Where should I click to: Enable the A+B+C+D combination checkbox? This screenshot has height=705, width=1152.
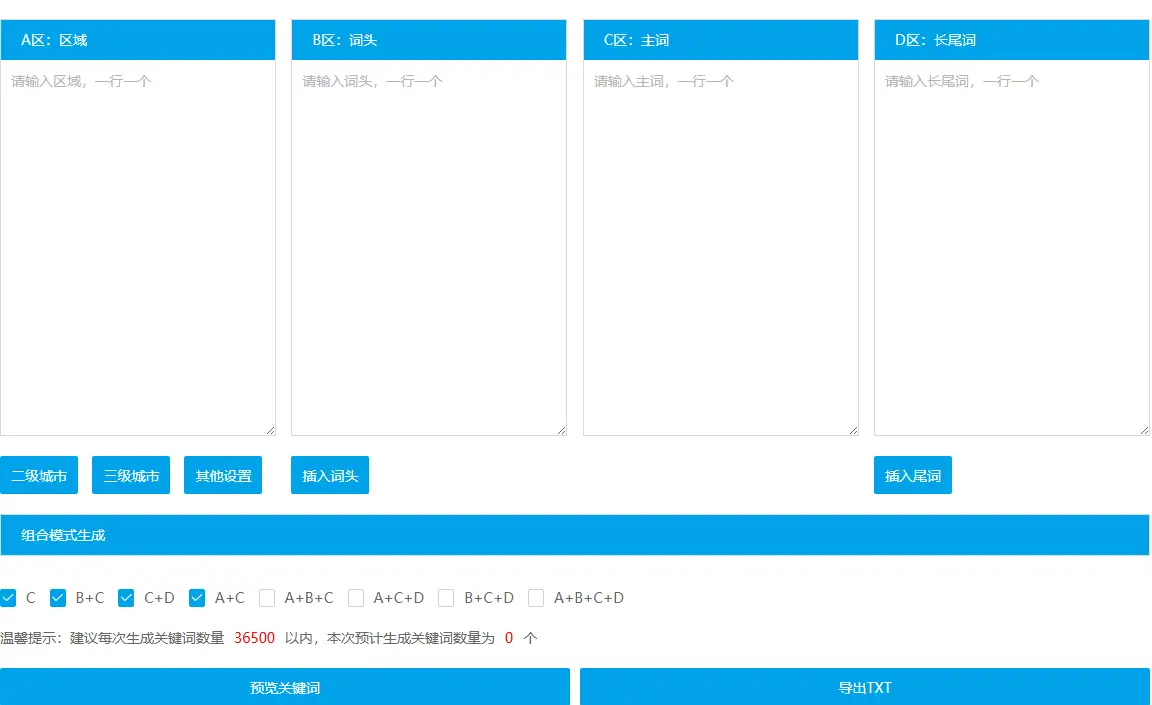(x=536, y=597)
